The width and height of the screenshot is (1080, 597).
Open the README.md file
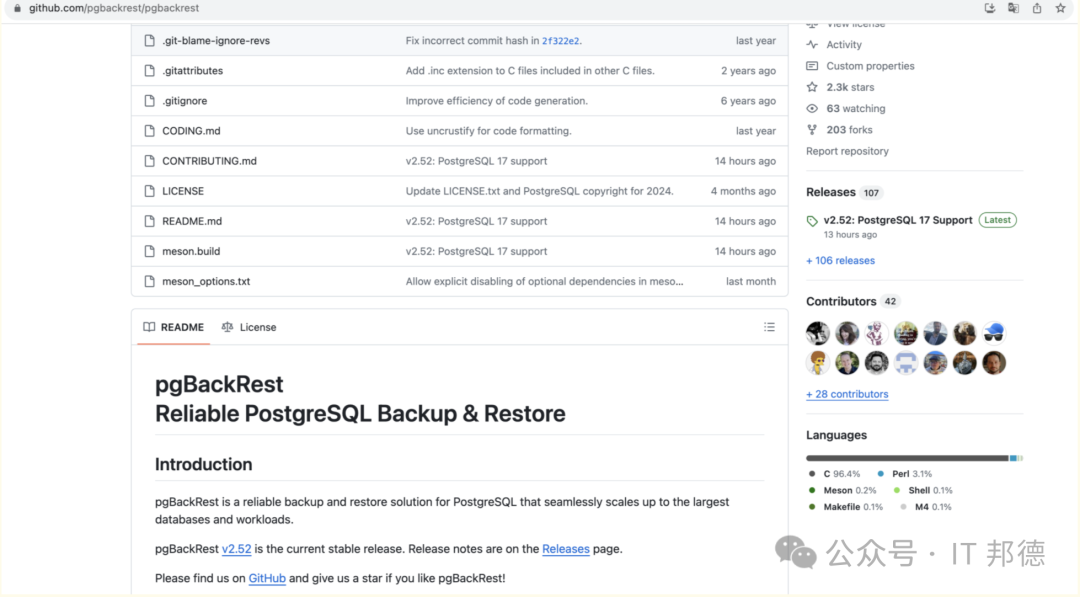pyautogui.click(x=192, y=221)
